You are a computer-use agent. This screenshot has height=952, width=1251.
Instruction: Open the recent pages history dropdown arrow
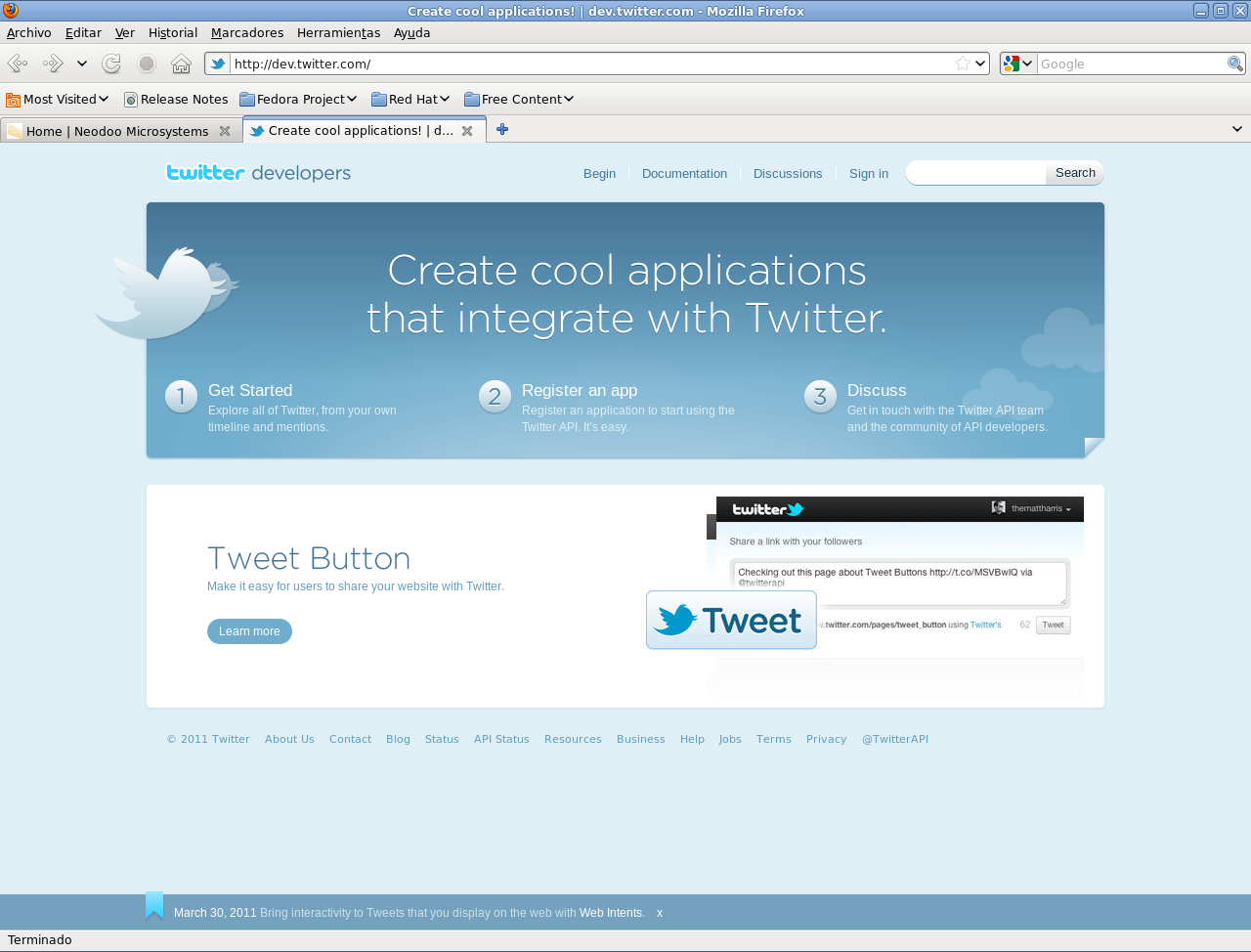[82, 64]
